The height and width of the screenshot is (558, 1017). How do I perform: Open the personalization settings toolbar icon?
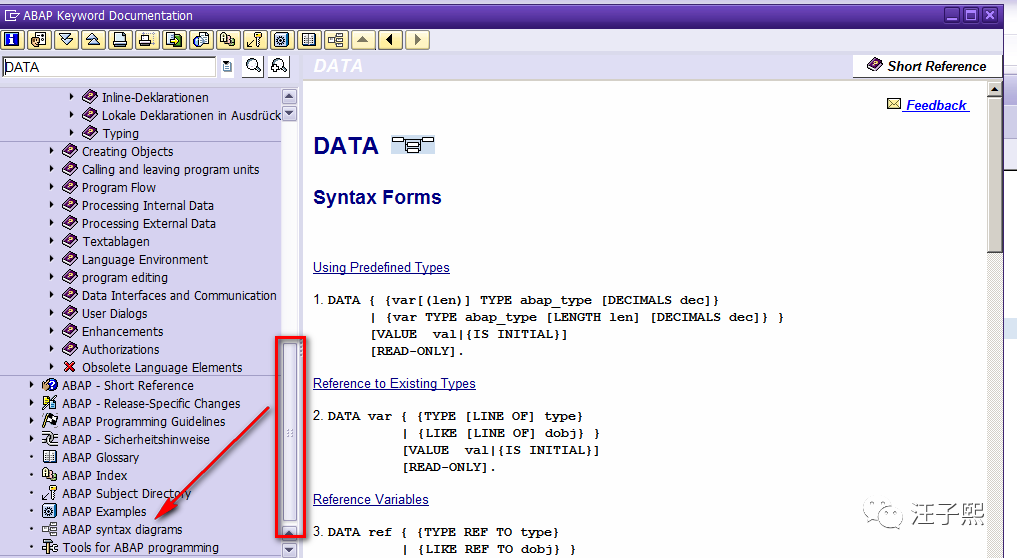pos(39,40)
